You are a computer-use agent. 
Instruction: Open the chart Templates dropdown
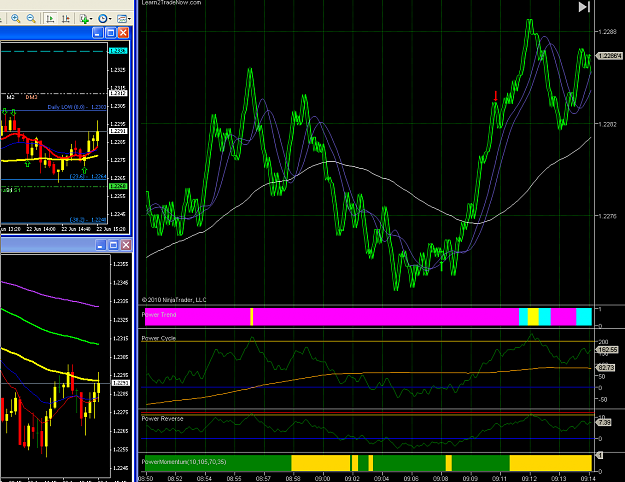pyautogui.click(x=124, y=19)
